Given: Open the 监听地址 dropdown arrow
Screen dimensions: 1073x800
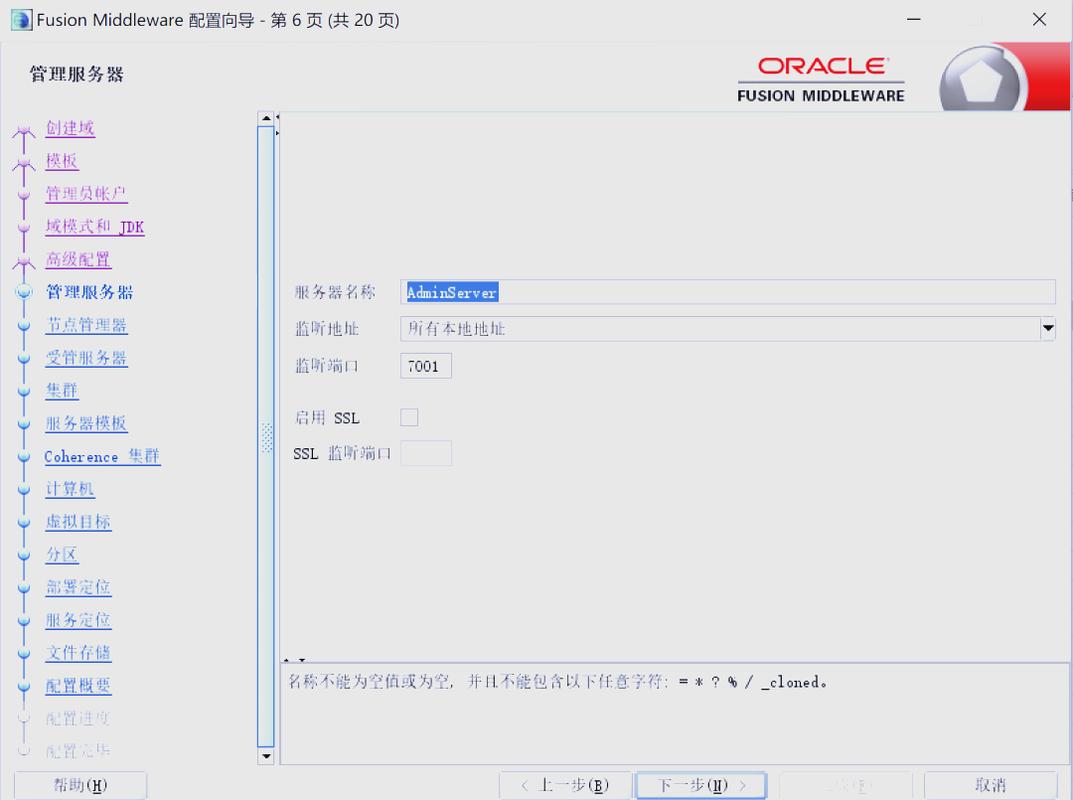Looking at the screenshot, I should pos(1047,328).
